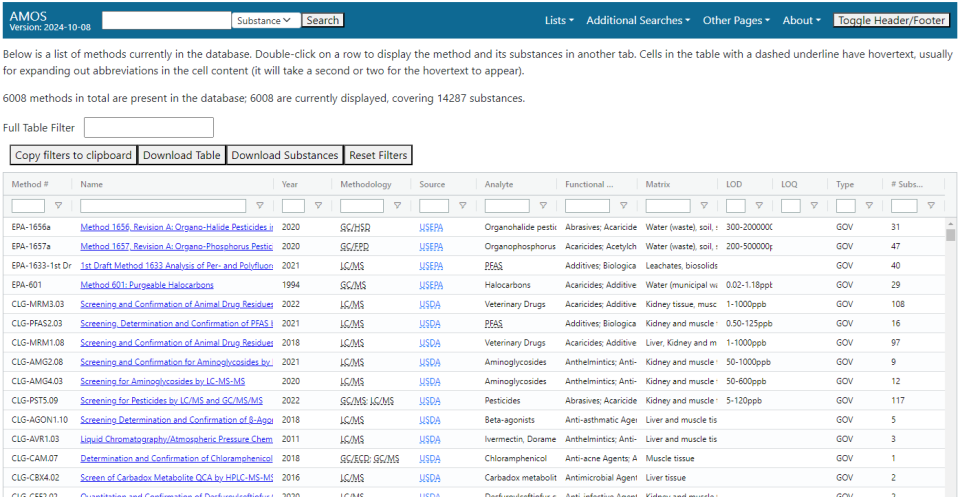Click the Full Table Filter input field
The image size is (960, 497).
[x=149, y=127]
